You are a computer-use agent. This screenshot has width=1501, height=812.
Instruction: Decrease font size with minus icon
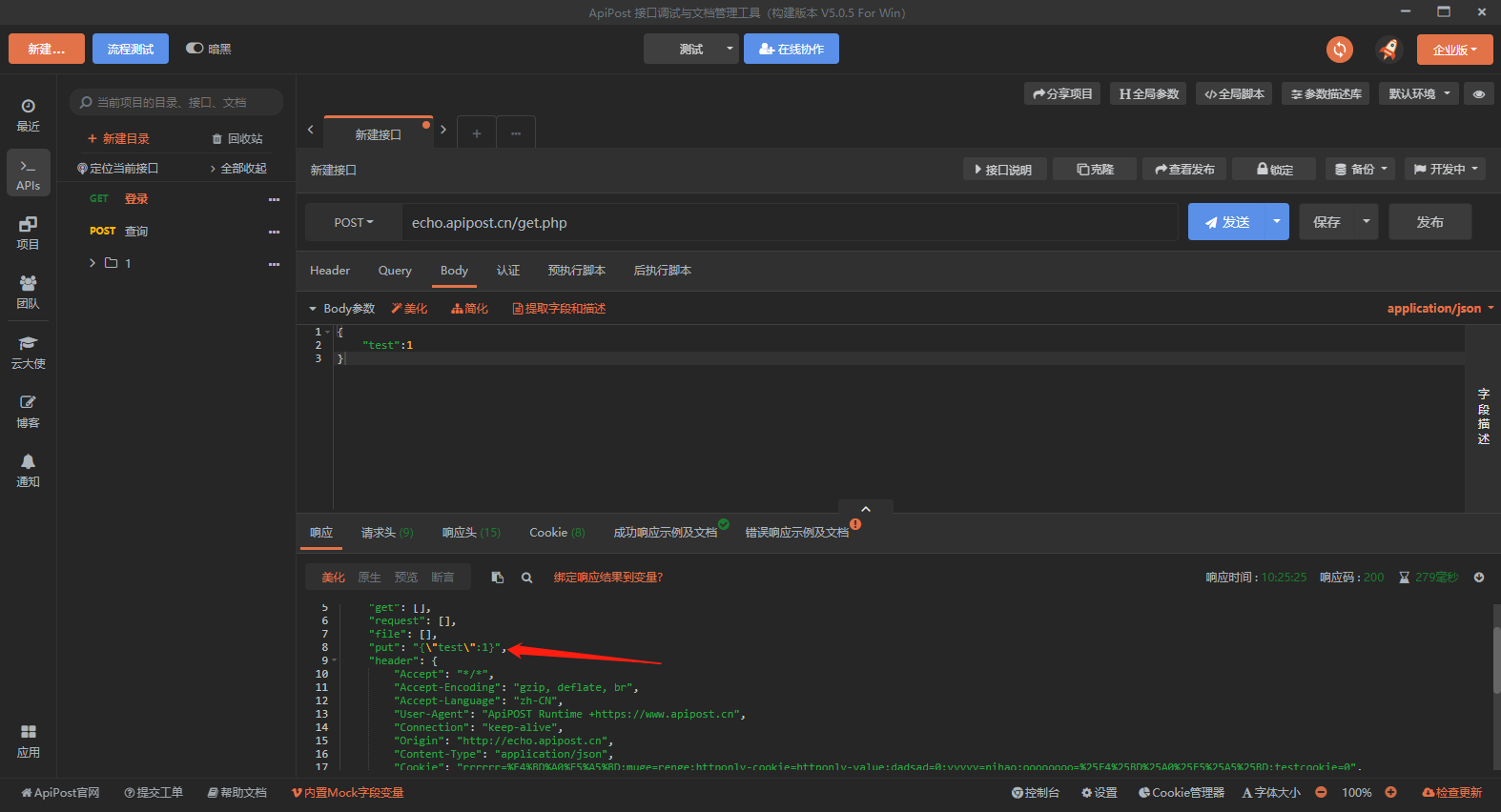[x=1321, y=792]
